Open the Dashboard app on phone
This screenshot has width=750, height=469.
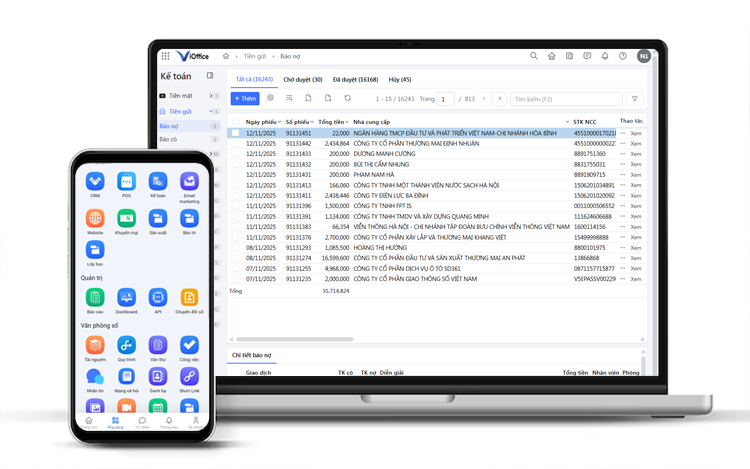coord(126,297)
